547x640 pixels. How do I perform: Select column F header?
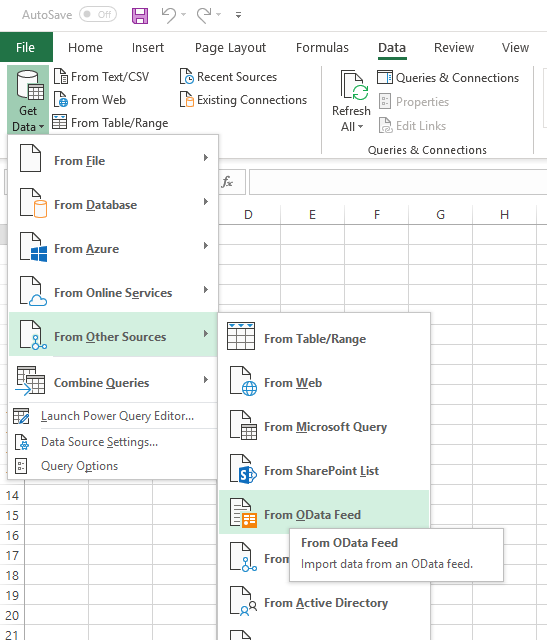[x=376, y=215]
